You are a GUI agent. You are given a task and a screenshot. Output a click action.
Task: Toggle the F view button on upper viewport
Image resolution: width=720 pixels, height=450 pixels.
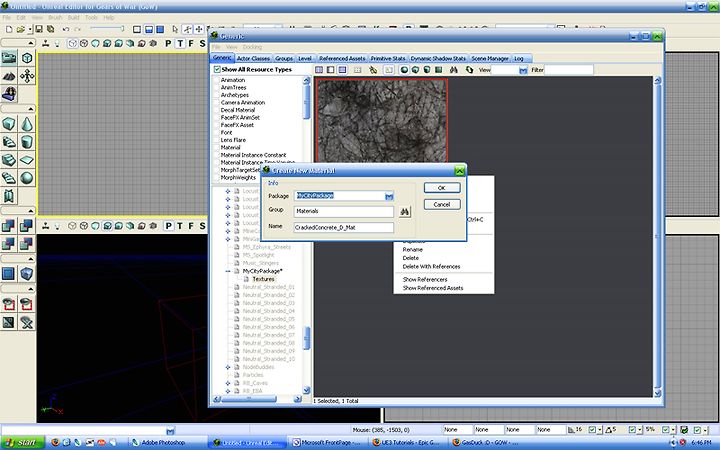click(191, 44)
